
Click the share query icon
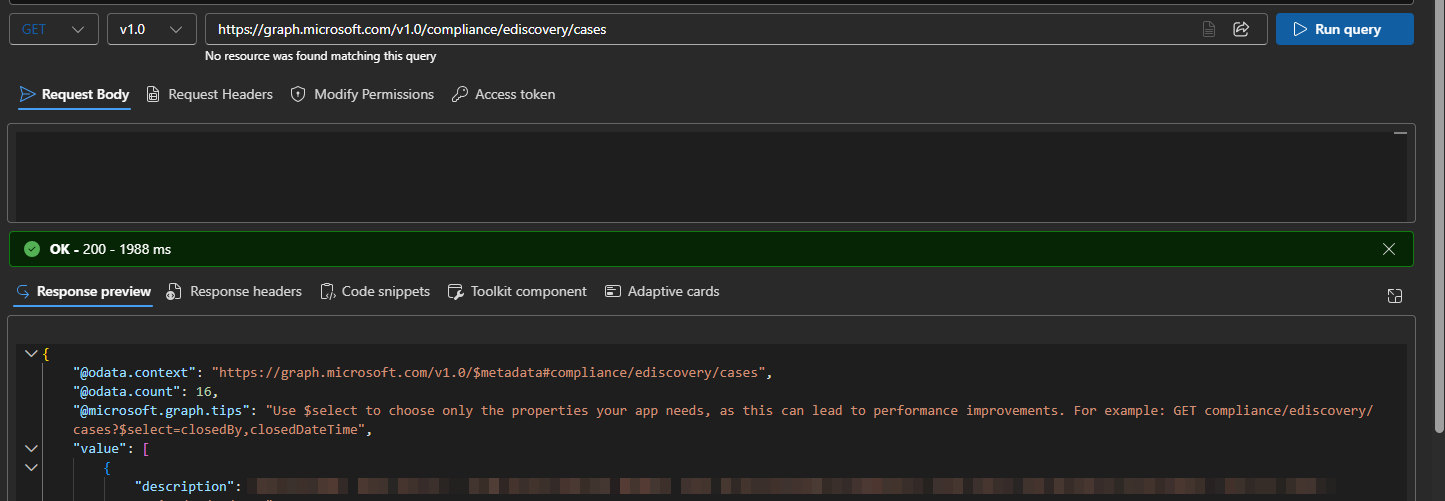tap(1241, 29)
